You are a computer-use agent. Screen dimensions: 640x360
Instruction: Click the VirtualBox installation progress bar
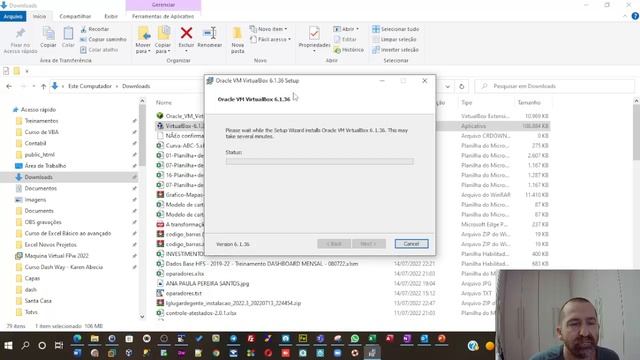point(320,162)
